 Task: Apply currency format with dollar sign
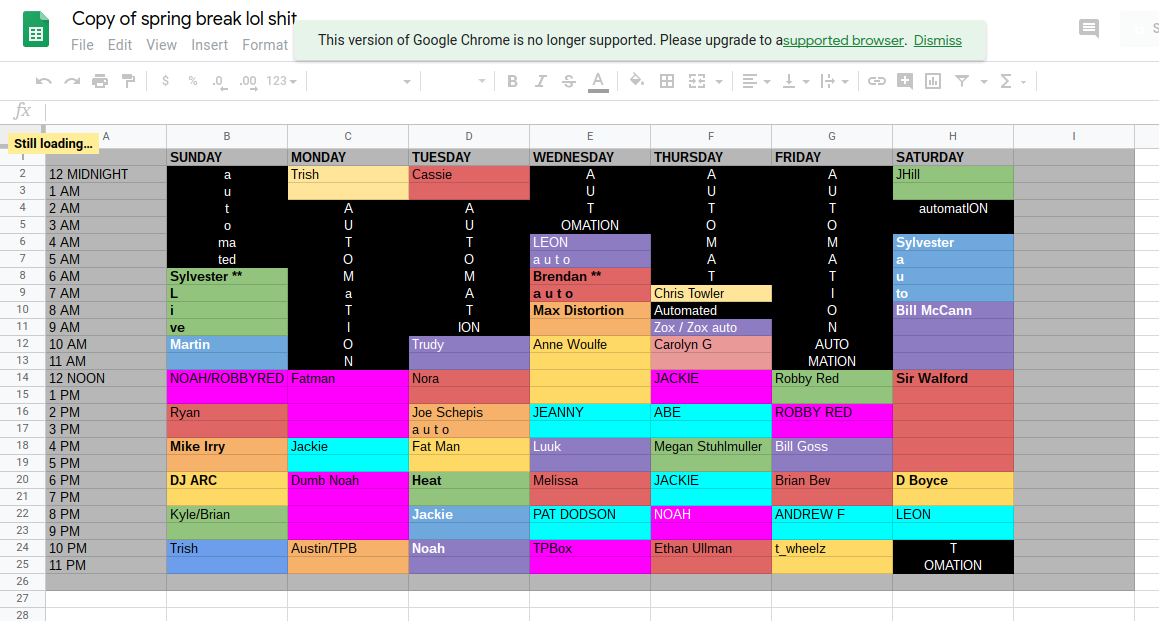[165, 81]
